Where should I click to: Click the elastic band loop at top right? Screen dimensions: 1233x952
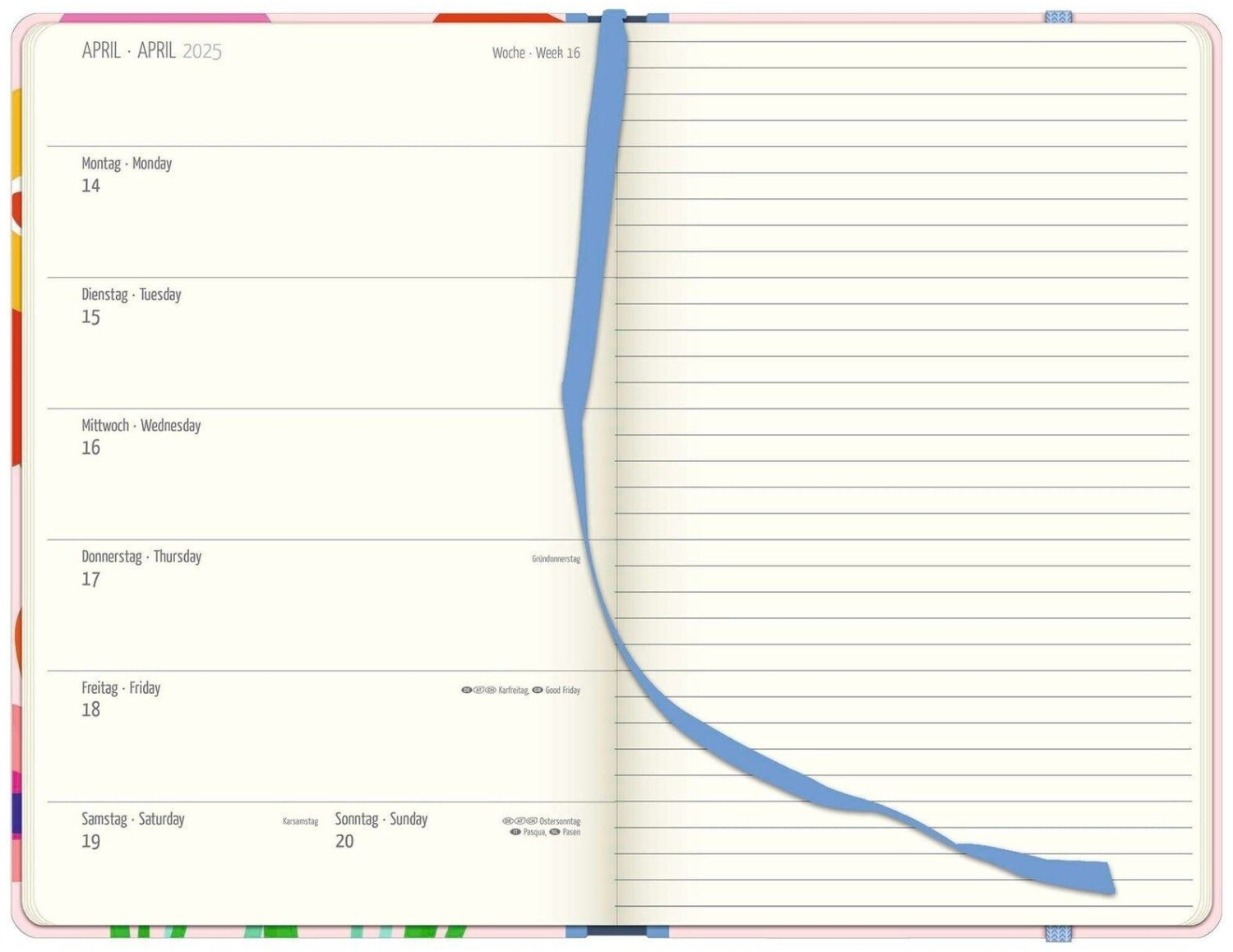pyautogui.click(x=1058, y=17)
